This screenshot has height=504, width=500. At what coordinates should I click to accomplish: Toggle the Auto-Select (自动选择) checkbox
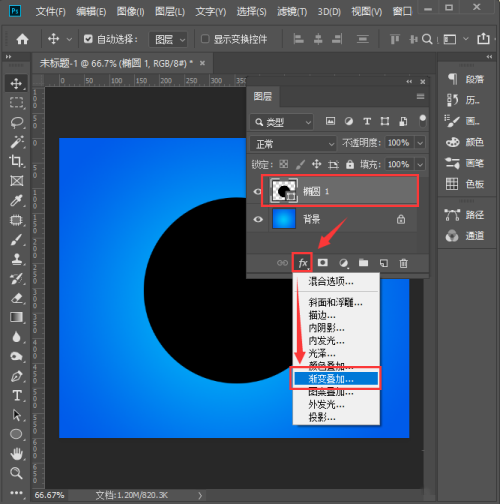click(88, 39)
